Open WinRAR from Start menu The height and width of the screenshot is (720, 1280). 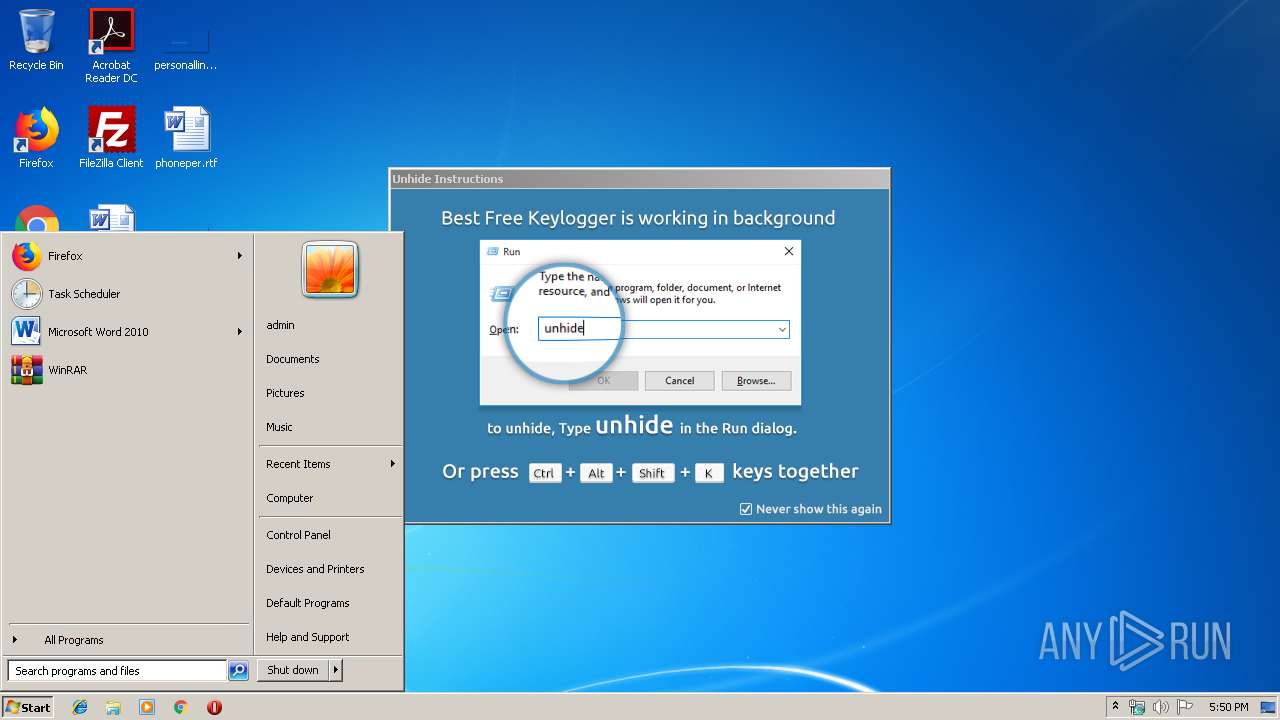(x=127, y=370)
